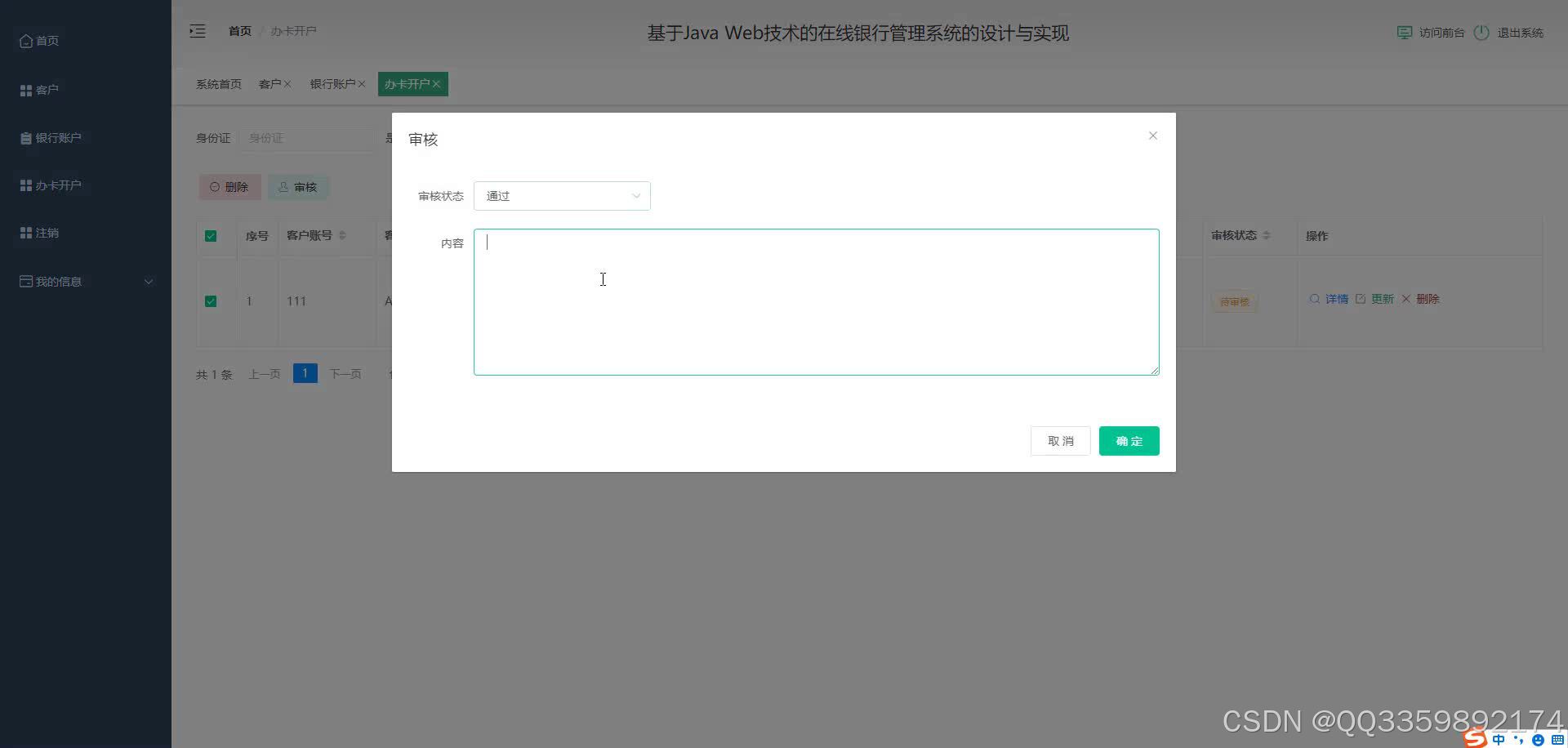Focus the 内容 text area
Viewport: 1568px width, 748px height.
point(816,302)
